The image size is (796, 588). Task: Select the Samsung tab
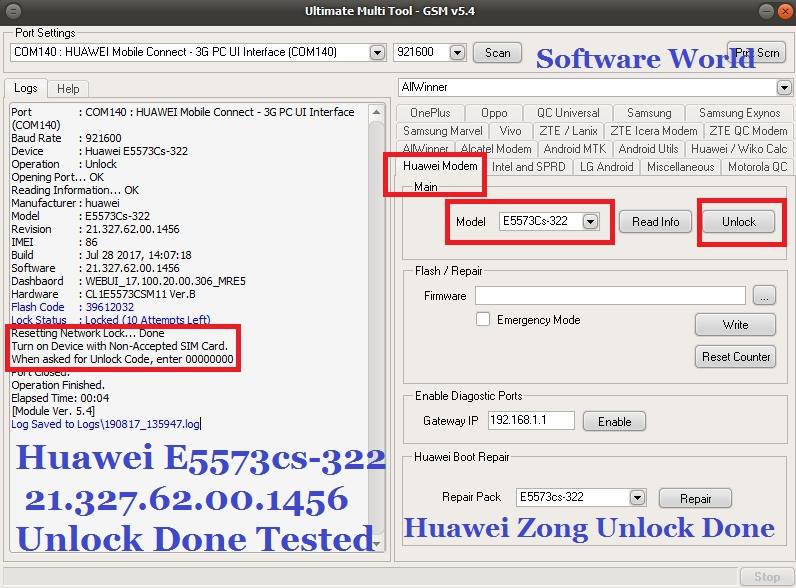tap(649, 113)
